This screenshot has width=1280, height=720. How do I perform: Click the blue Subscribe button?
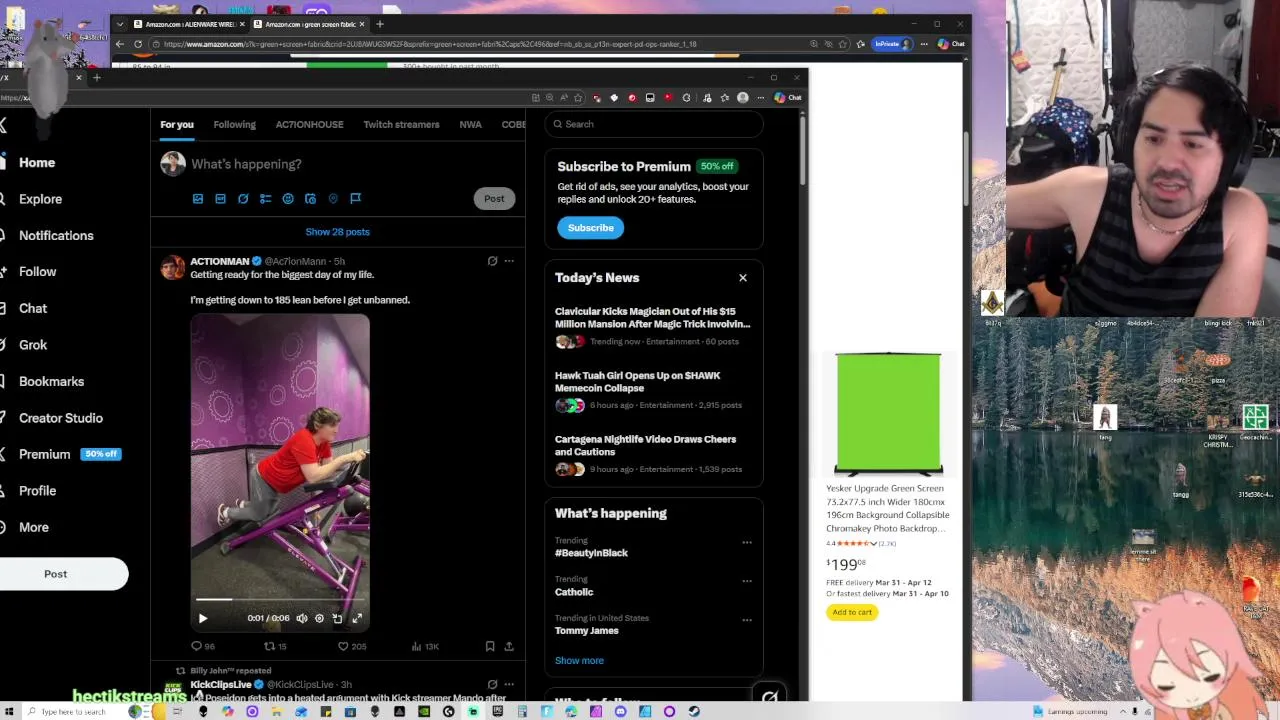pyautogui.click(x=591, y=228)
